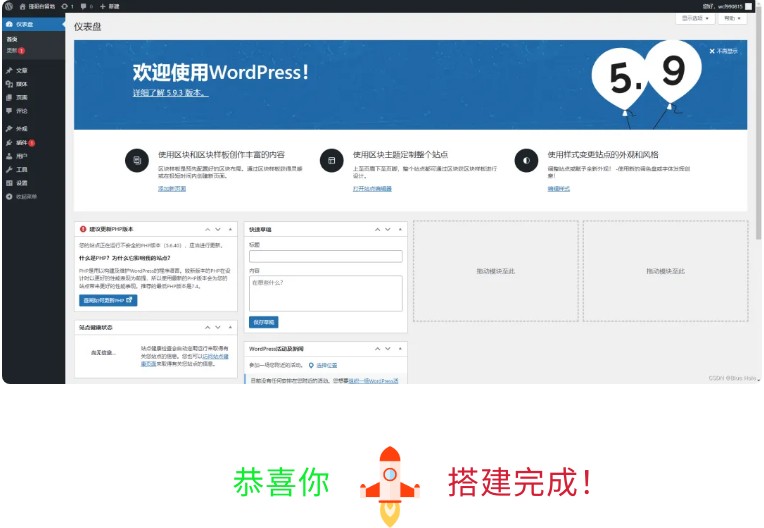Dismiss welcome panel via 不再显示
The width and height of the screenshot is (764, 528).
pyautogui.click(x=723, y=51)
